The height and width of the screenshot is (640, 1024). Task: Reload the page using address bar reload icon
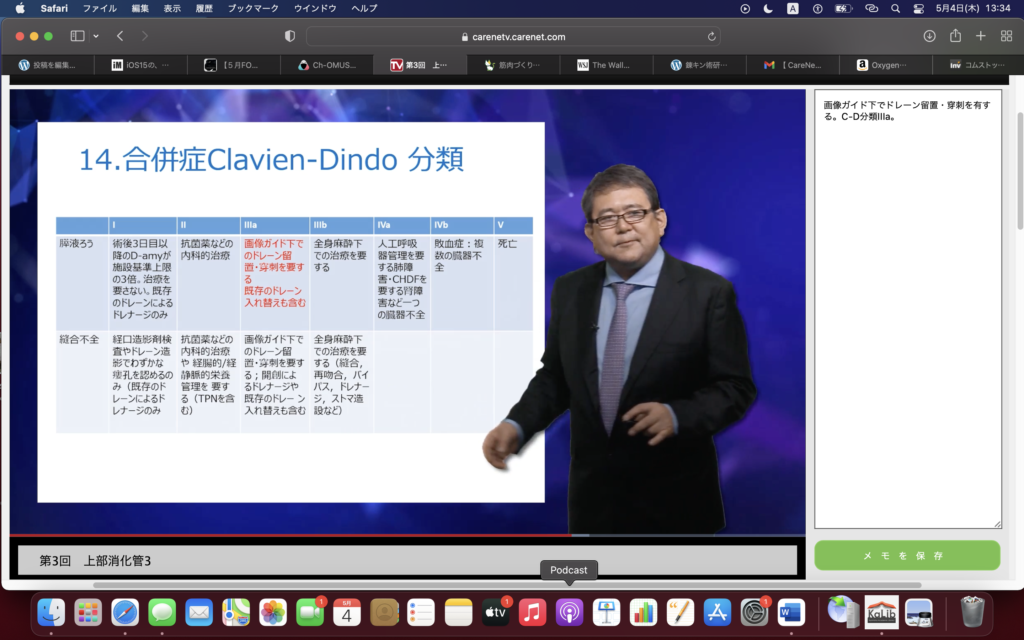click(712, 36)
